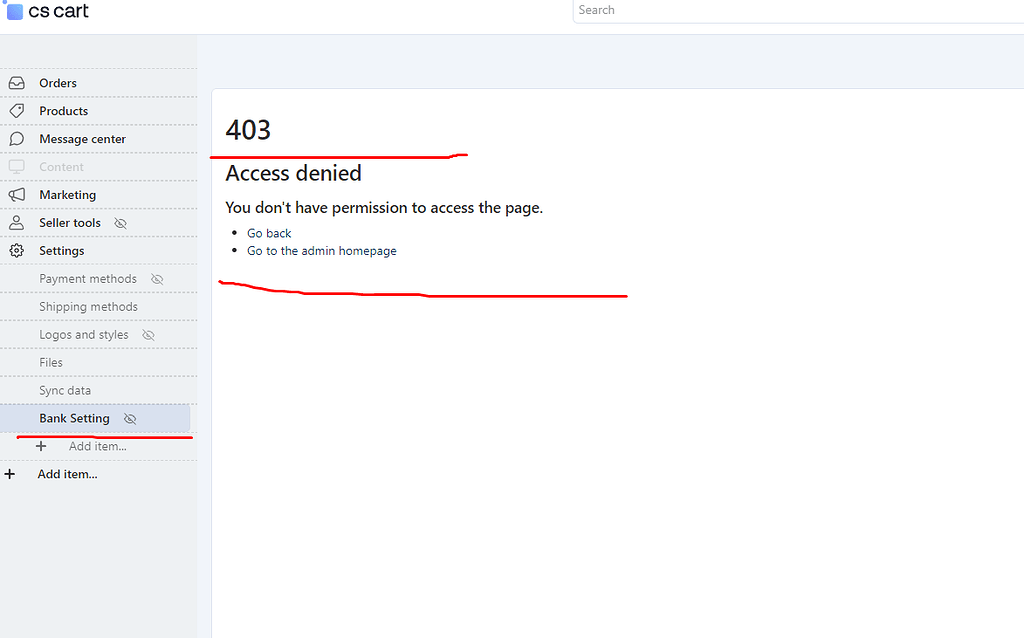Click the CS-Cart logo in the header
The width and height of the screenshot is (1024, 638).
tap(47, 11)
